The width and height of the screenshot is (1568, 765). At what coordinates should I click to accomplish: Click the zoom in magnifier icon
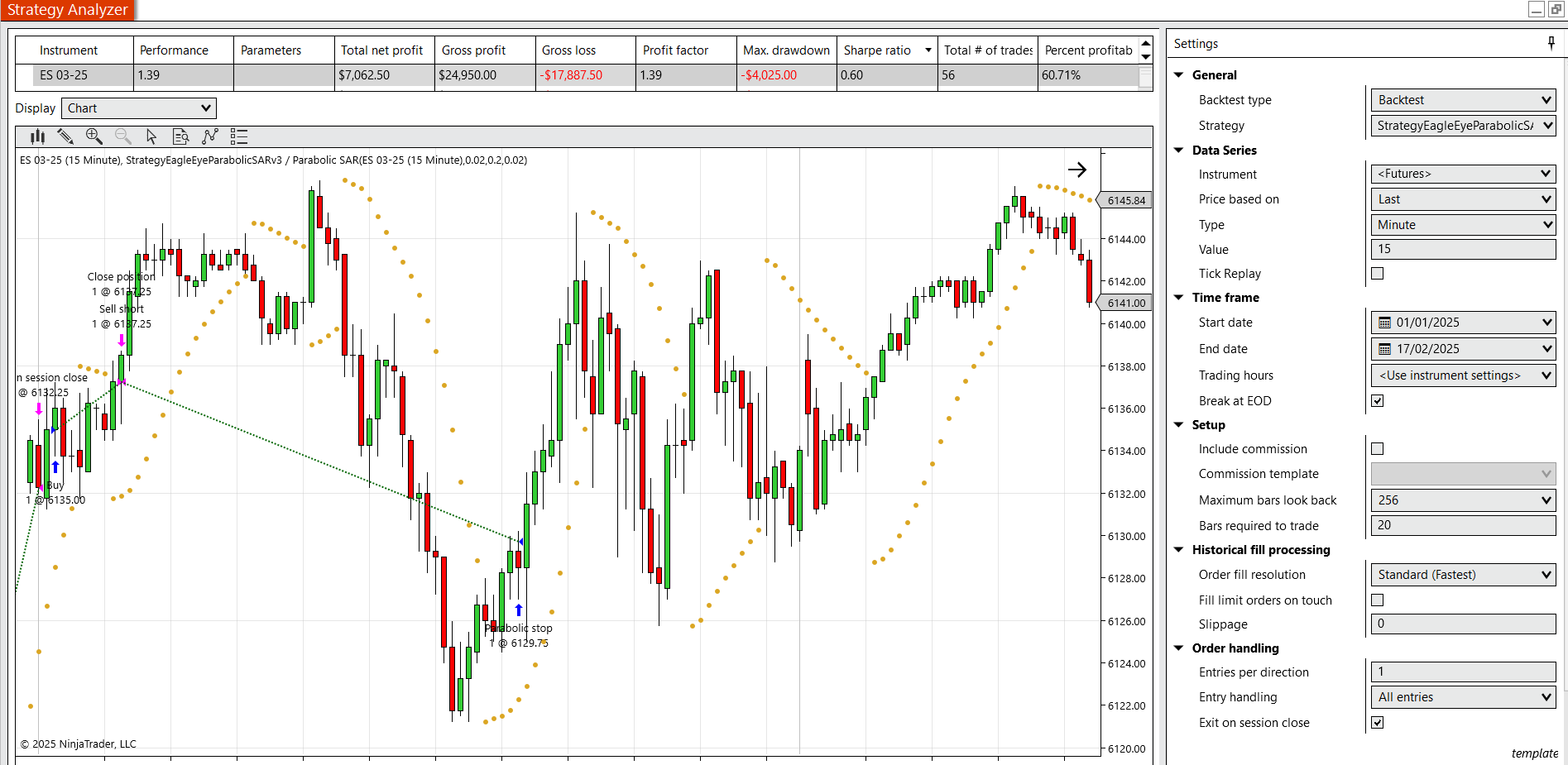pos(94,136)
